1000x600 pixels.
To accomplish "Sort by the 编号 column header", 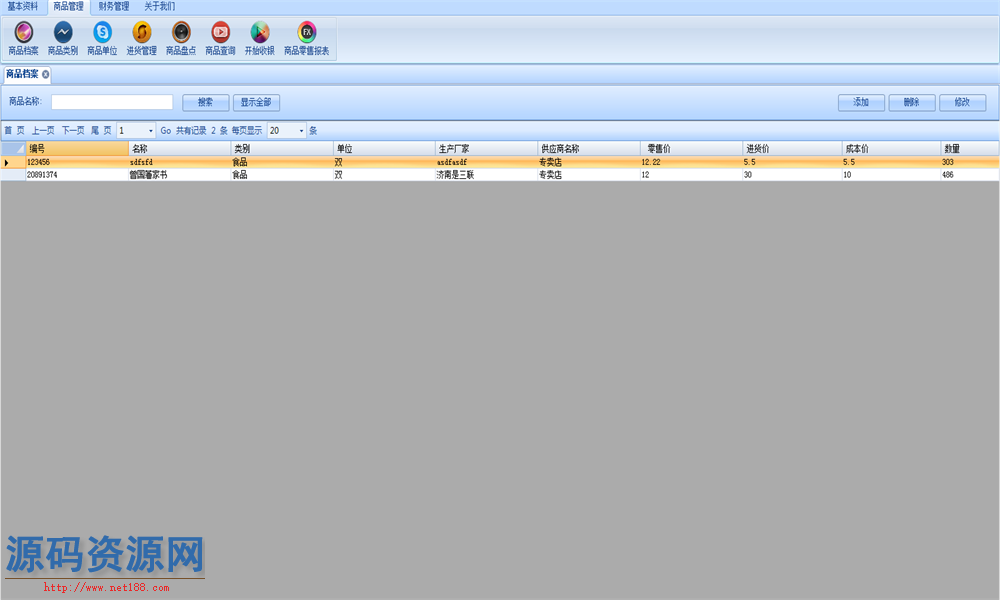I will point(77,149).
